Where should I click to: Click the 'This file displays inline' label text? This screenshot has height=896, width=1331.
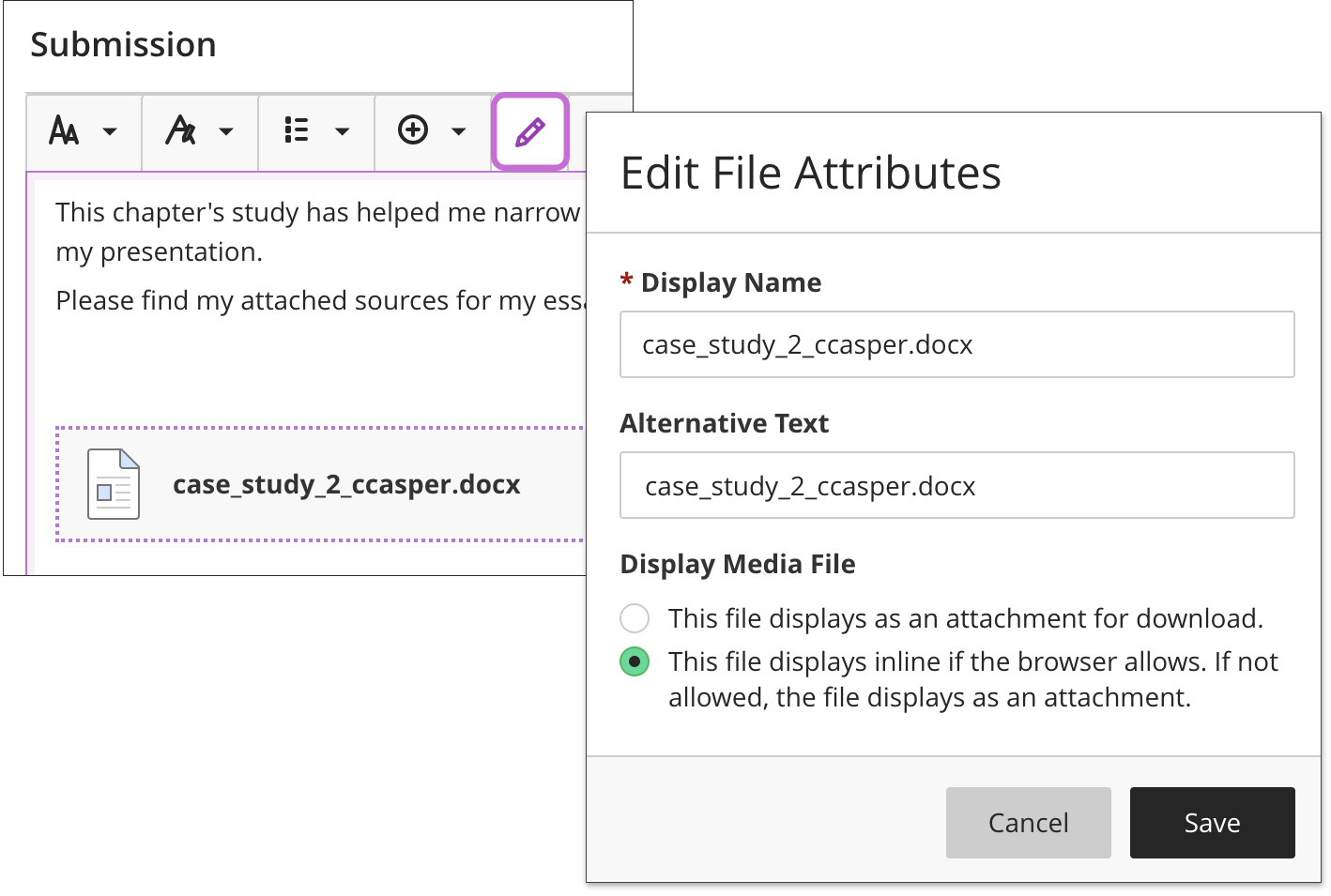tap(972, 662)
